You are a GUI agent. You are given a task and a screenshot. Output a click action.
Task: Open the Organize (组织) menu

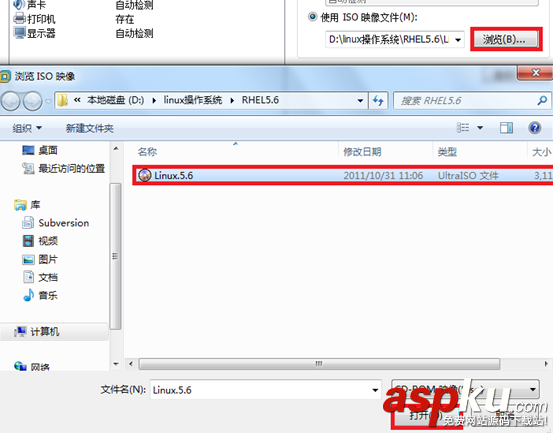pyautogui.click(x=27, y=128)
